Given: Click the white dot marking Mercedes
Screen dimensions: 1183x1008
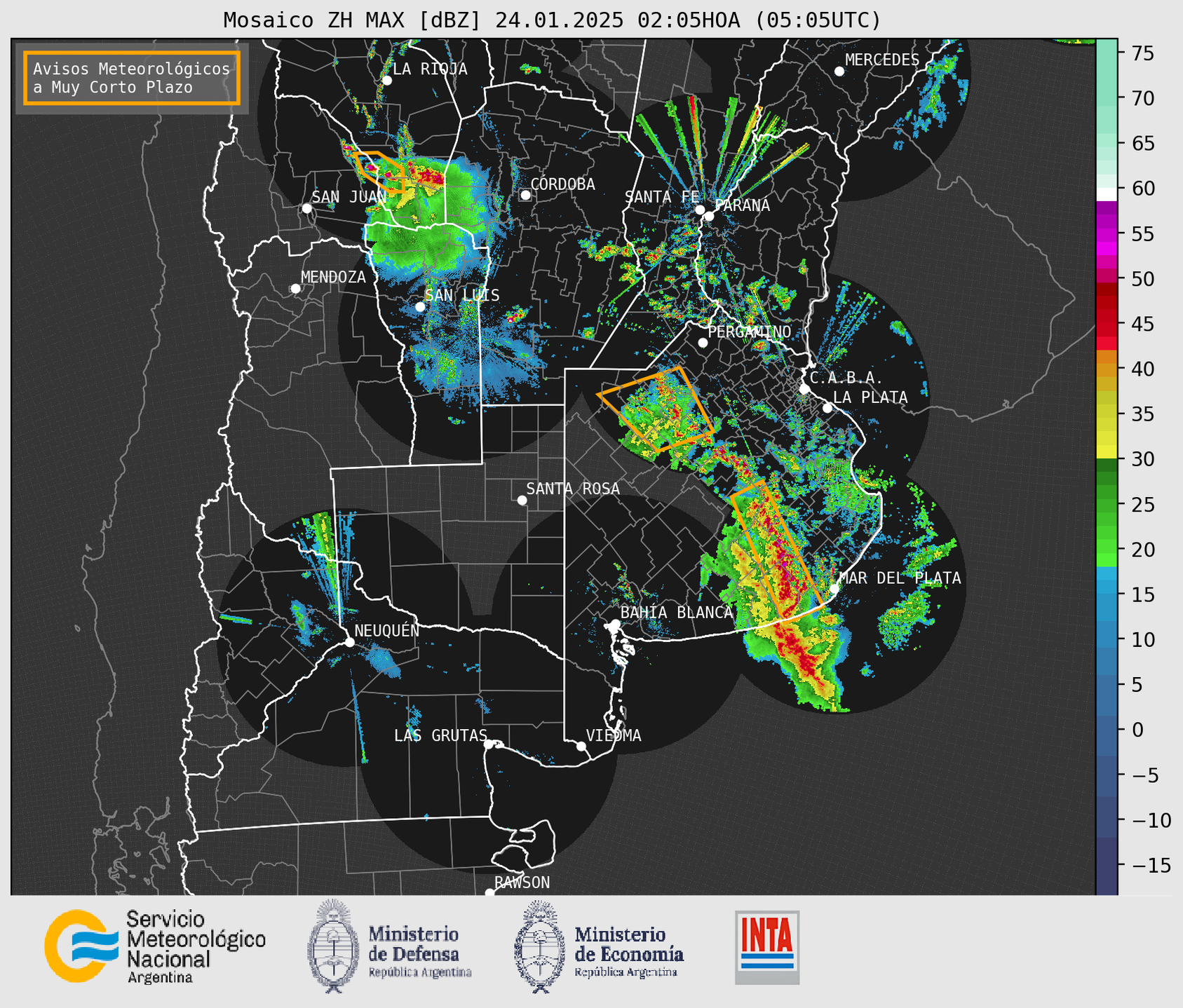Looking at the screenshot, I should pyautogui.click(x=839, y=71).
